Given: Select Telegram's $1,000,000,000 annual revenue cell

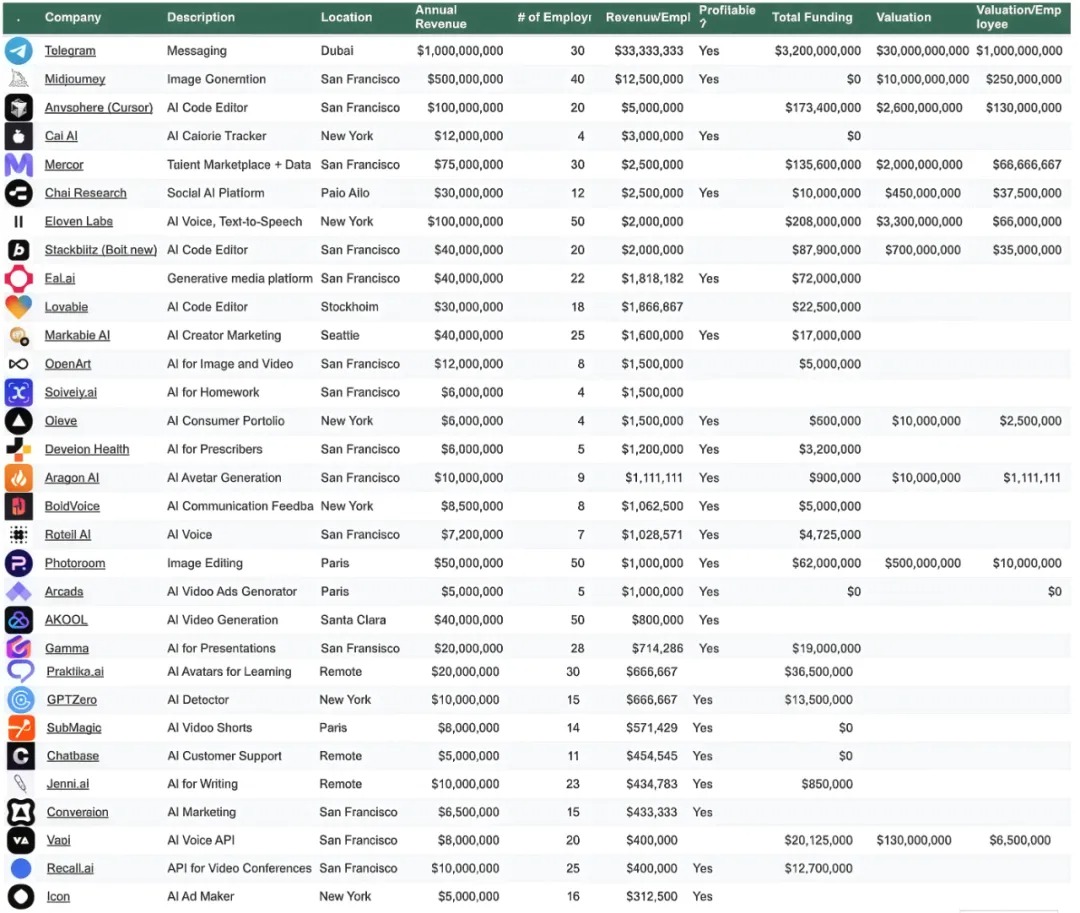Looking at the screenshot, I should tap(460, 51).
